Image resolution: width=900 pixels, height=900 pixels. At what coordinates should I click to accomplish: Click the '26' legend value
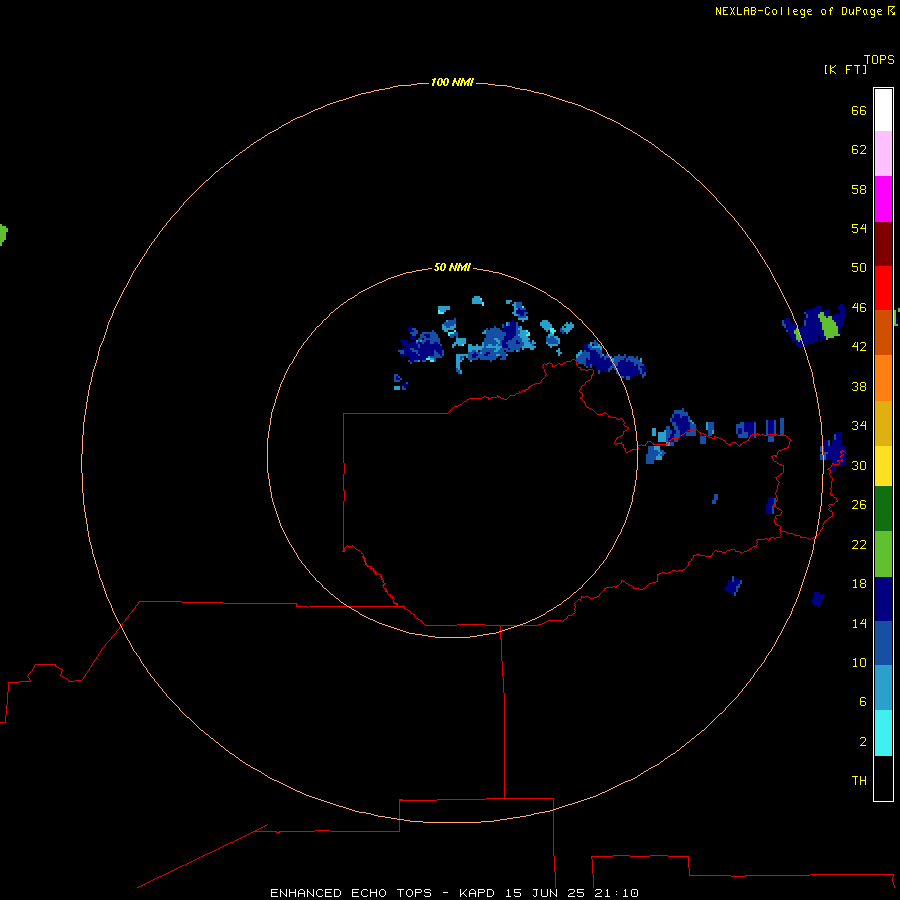point(859,505)
